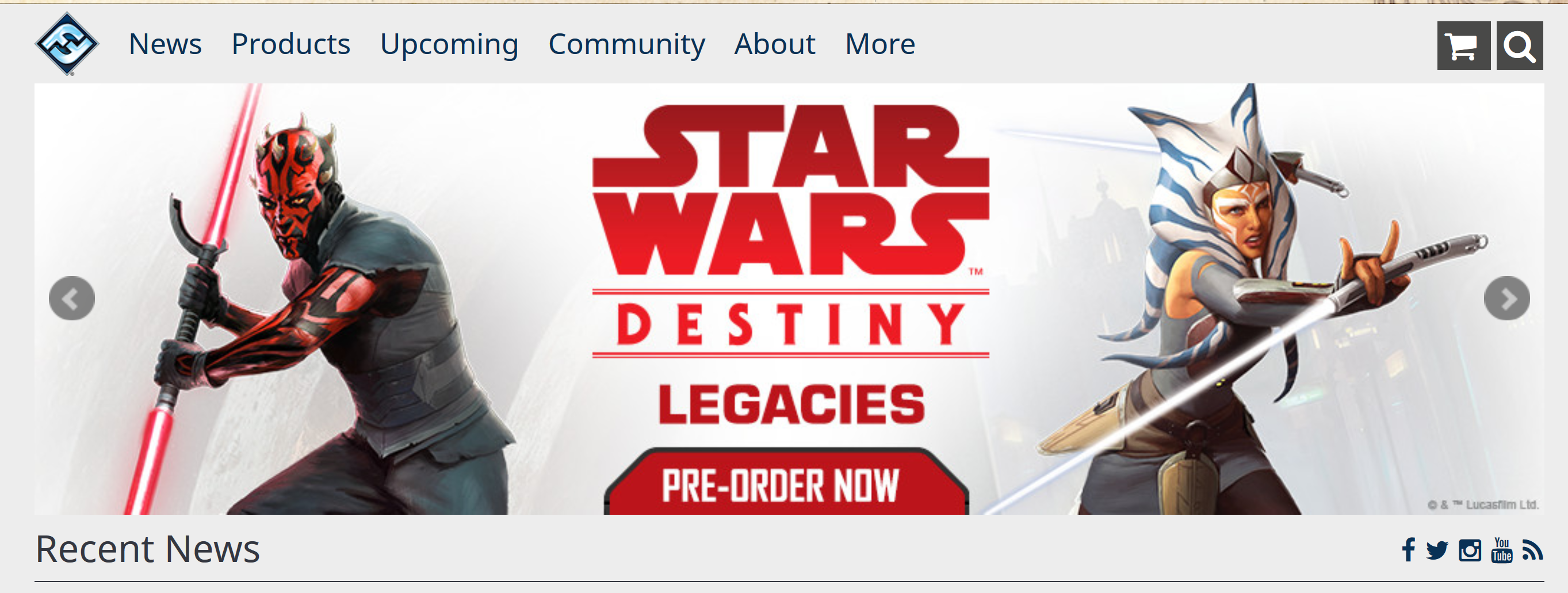Show the previous banner slide
Viewport: 1568px width, 593px height.
72,299
